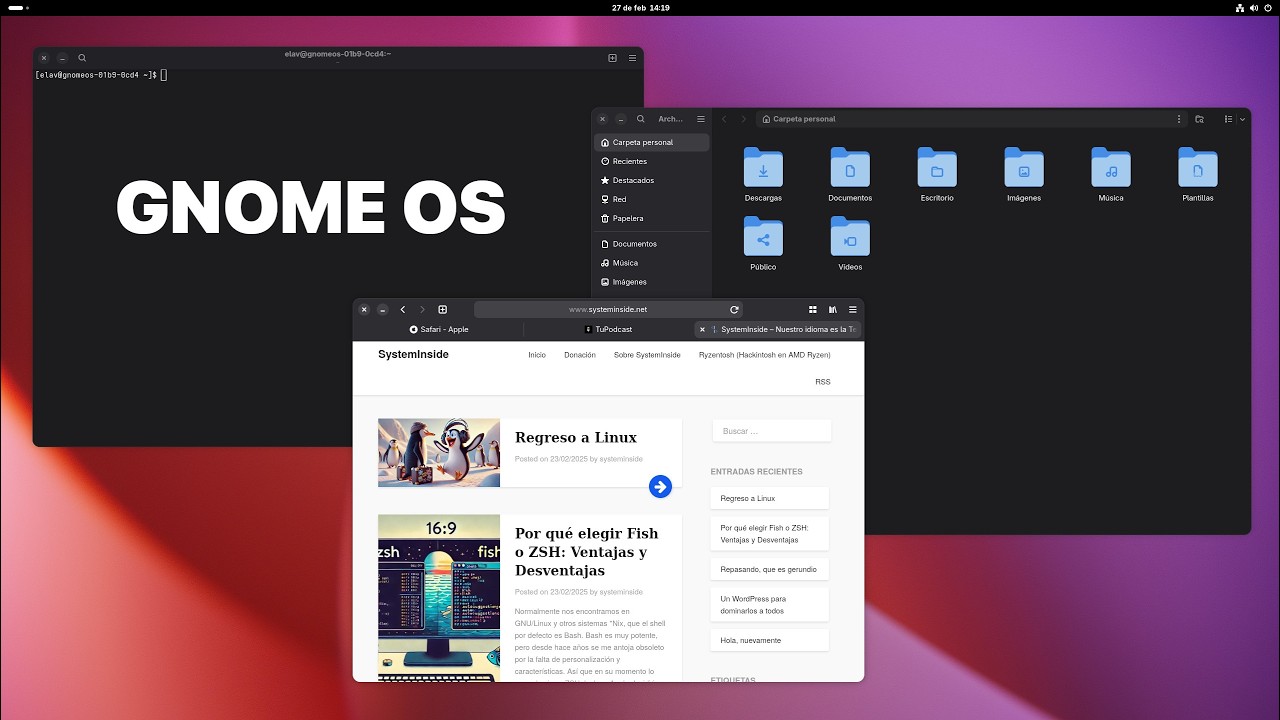
Task: Open the Público folder
Action: (763, 244)
